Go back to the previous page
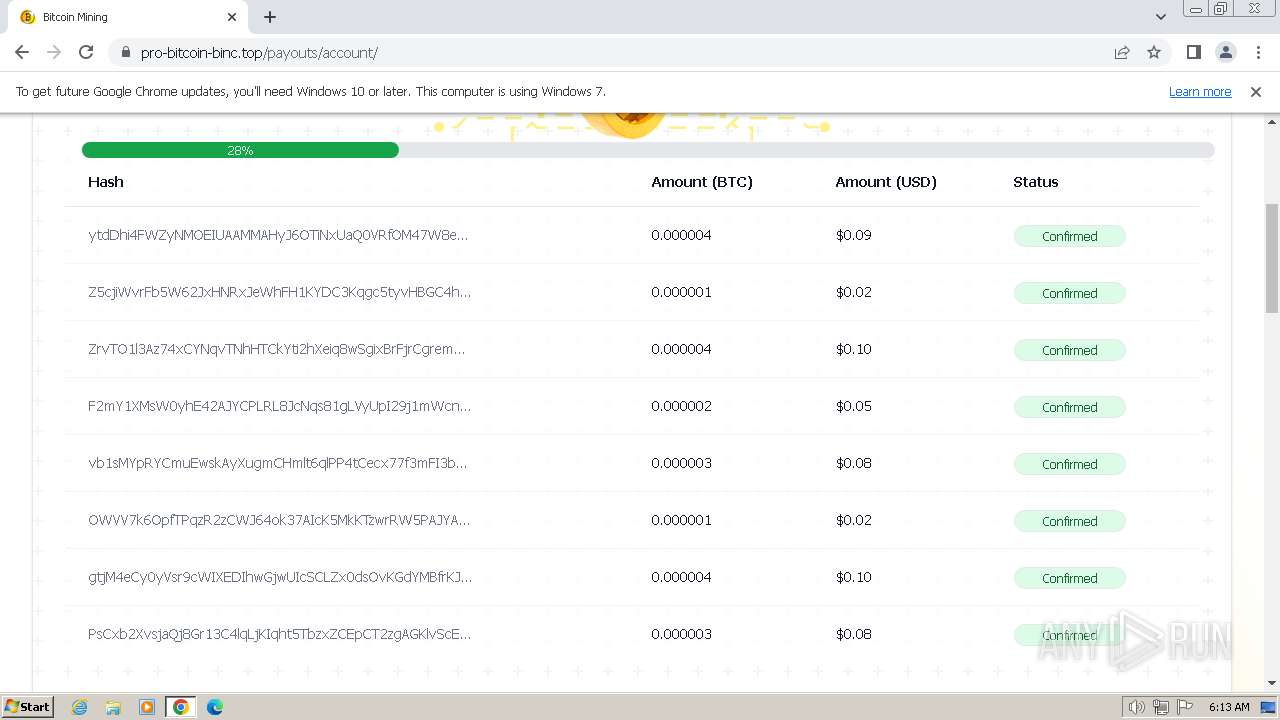Viewport: 1280px width, 720px height. click(22, 52)
